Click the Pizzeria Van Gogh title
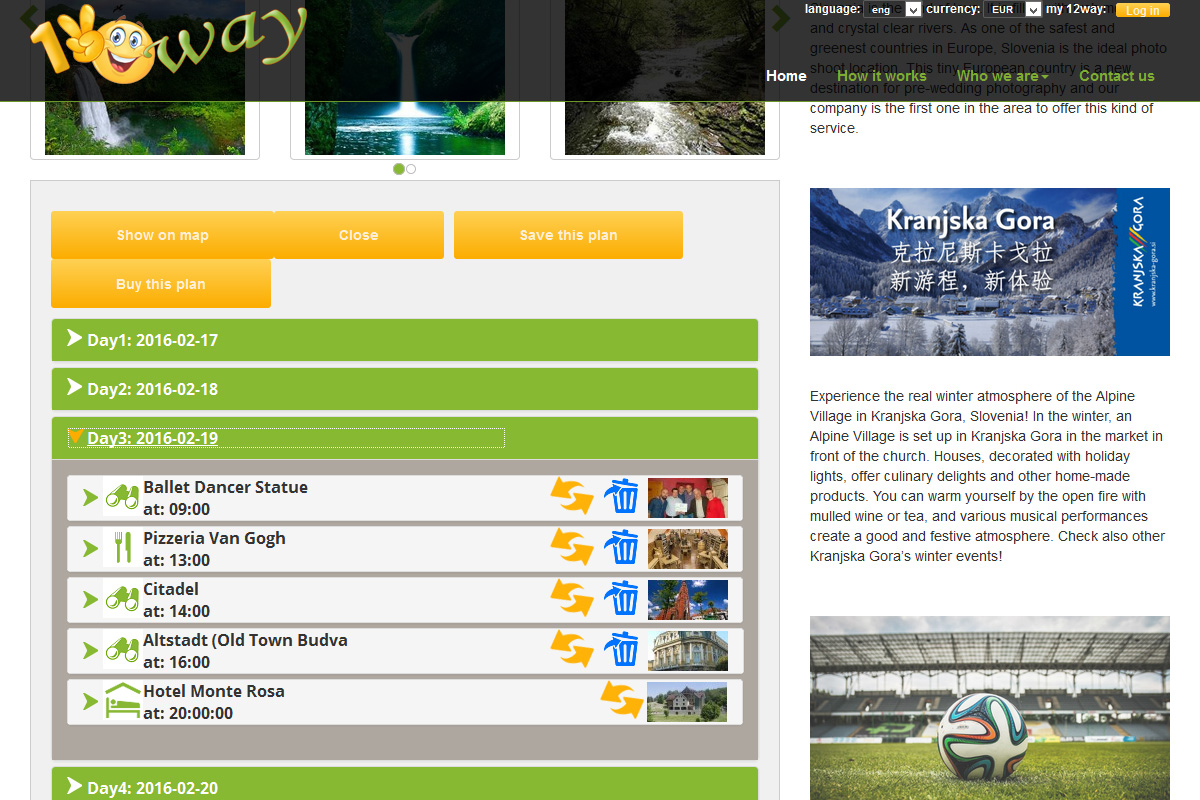1200x800 pixels. [214, 538]
